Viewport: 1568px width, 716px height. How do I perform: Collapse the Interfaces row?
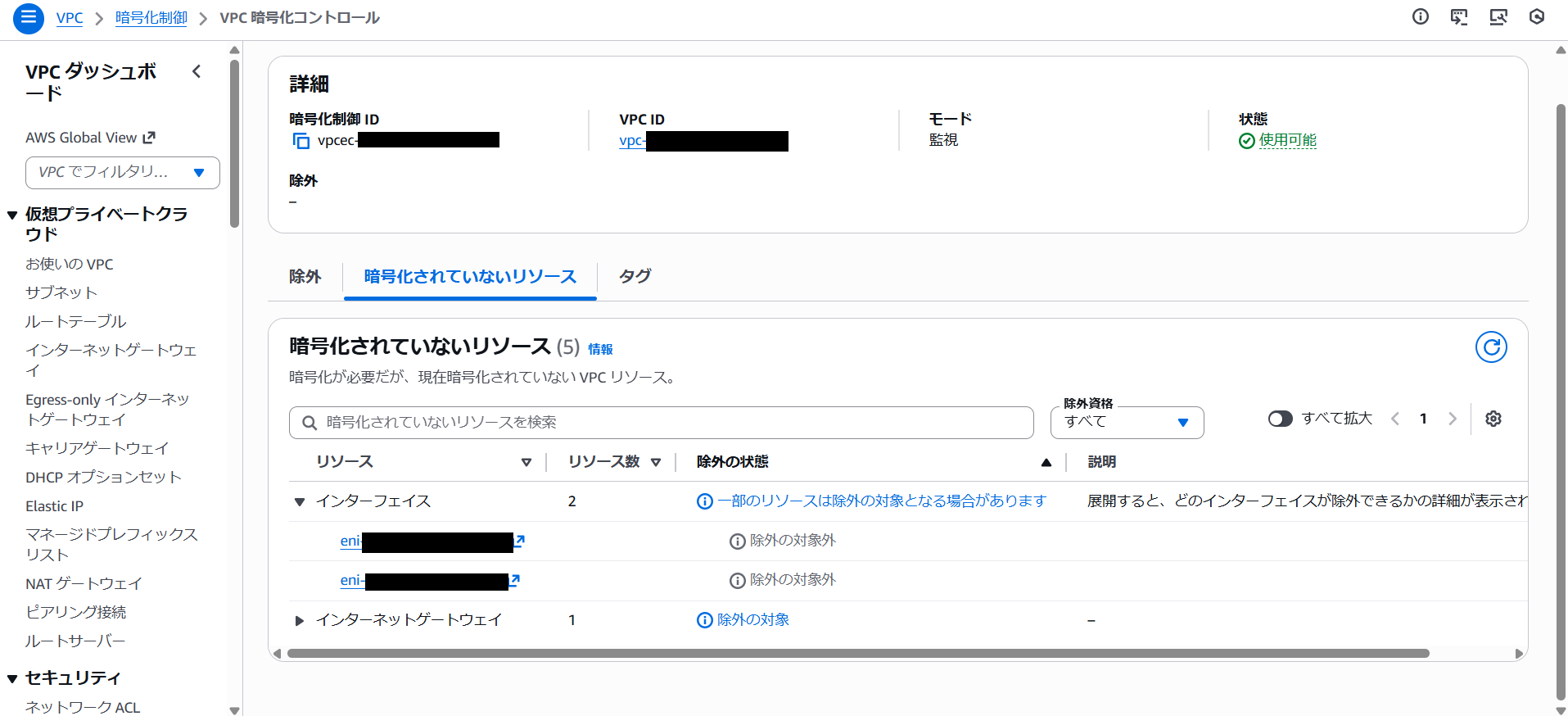click(300, 501)
